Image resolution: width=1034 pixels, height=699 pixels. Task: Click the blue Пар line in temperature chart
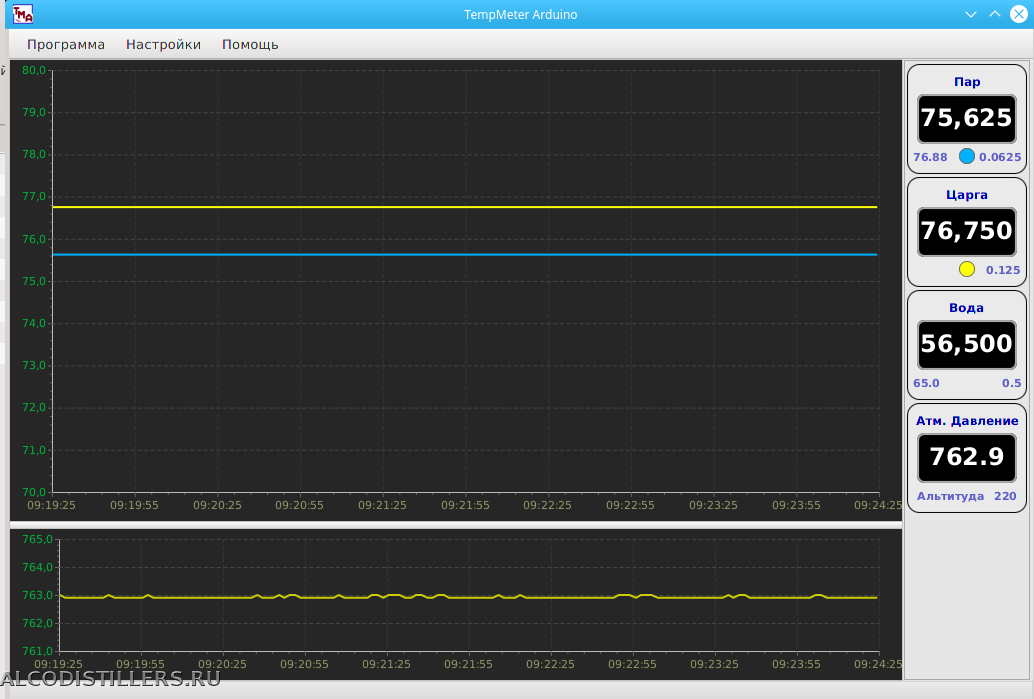click(x=465, y=254)
